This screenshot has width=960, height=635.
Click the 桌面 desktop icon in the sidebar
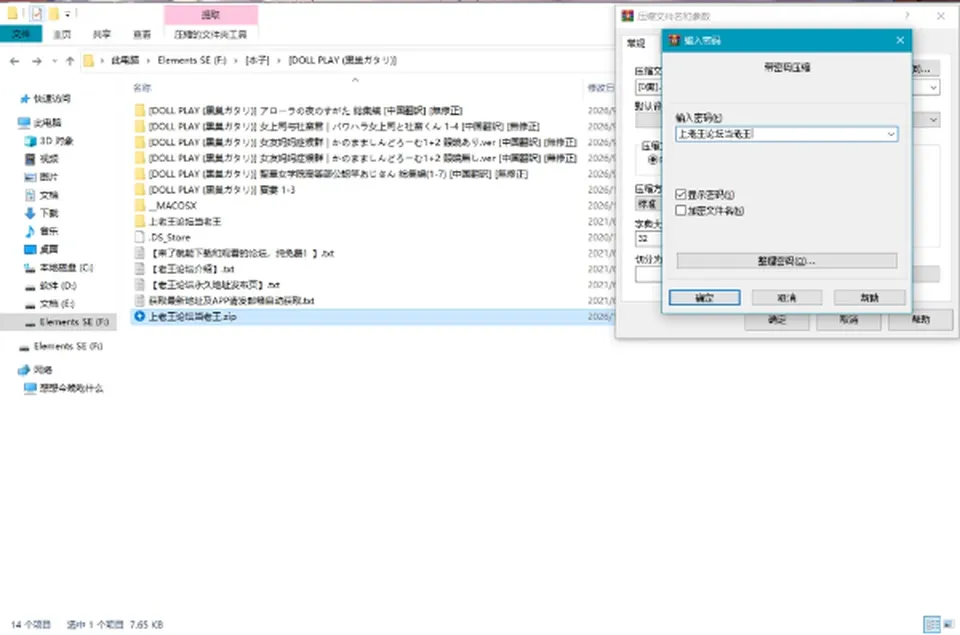[x=30, y=249]
